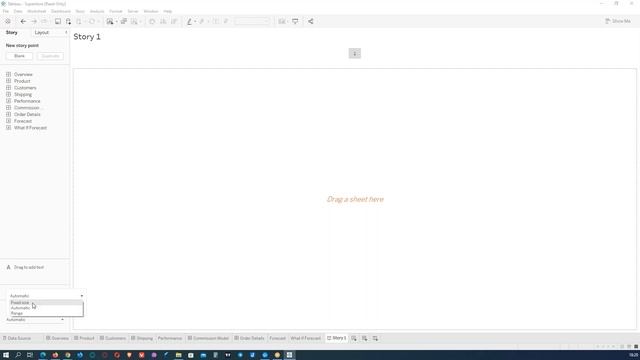Choose Fixed size in the size dropdown list
Image resolution: width=640 pixels, height=360 pixels.
click(46, 302)
